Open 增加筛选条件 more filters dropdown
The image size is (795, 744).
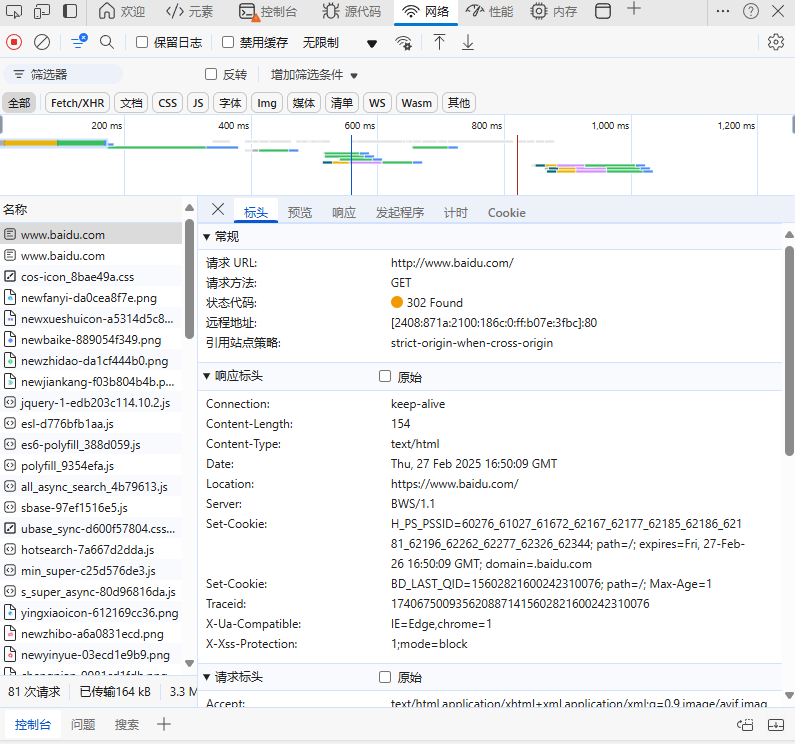314,75
